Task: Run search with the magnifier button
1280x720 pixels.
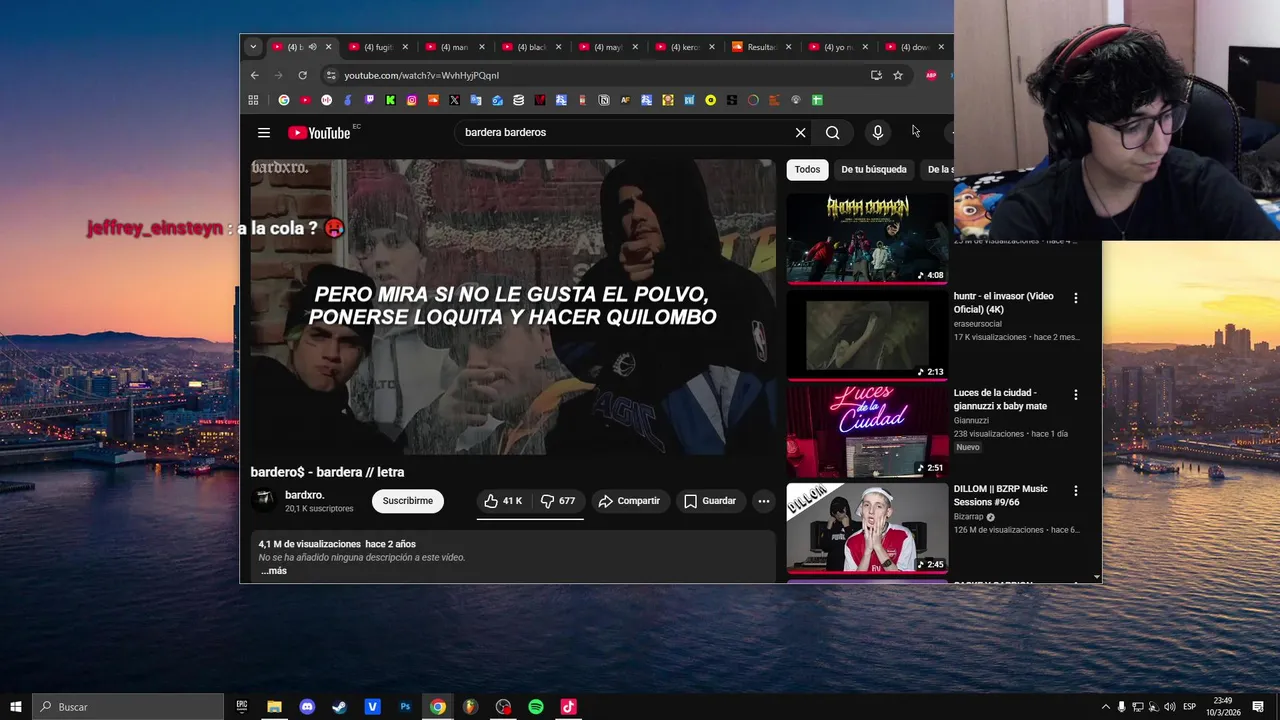Action: (x=832, y=133)
